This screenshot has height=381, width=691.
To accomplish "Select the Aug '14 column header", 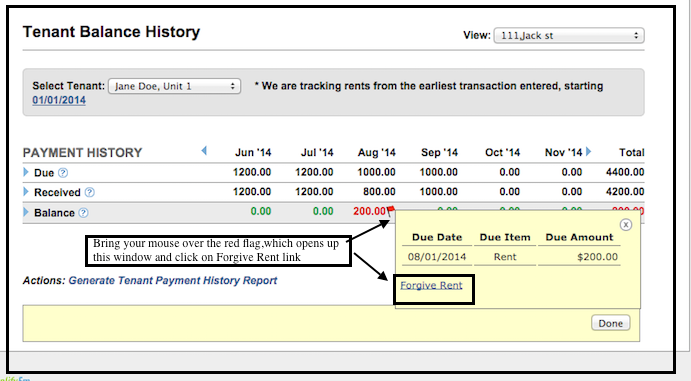I will 376,152.
